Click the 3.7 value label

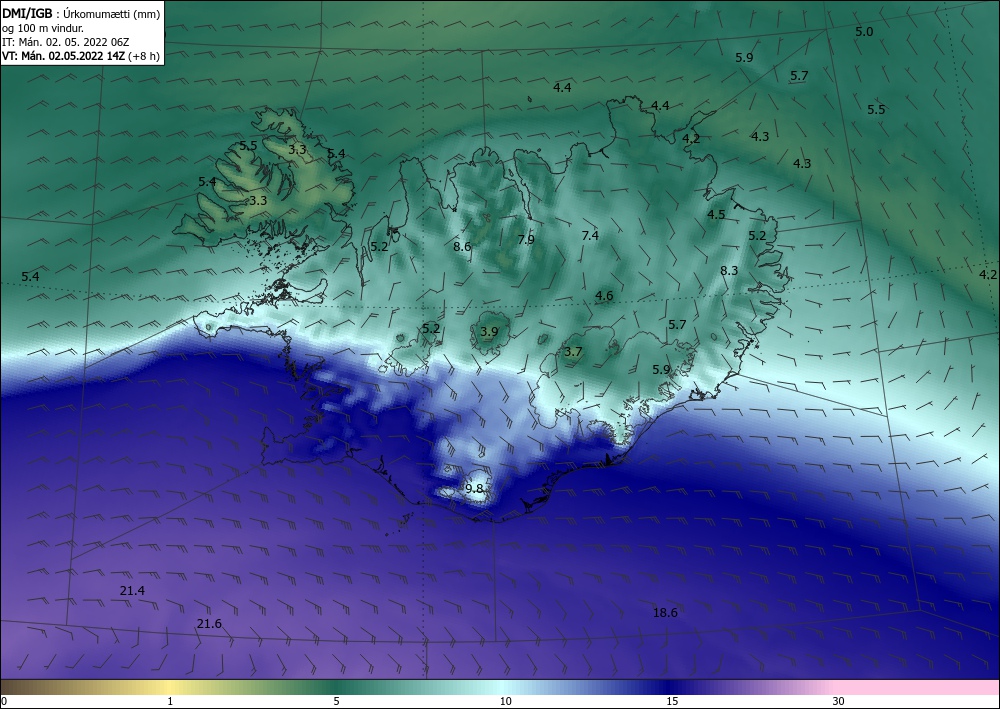573,351
